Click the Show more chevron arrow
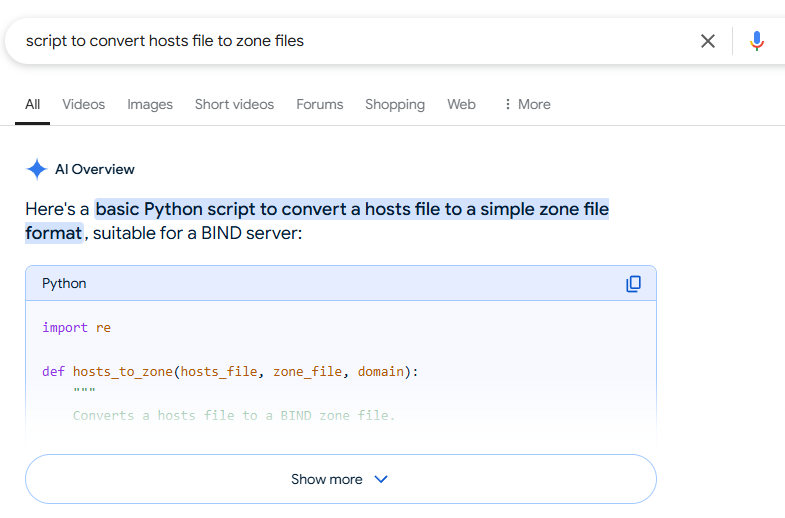785x518 pixels. (381, 479)
